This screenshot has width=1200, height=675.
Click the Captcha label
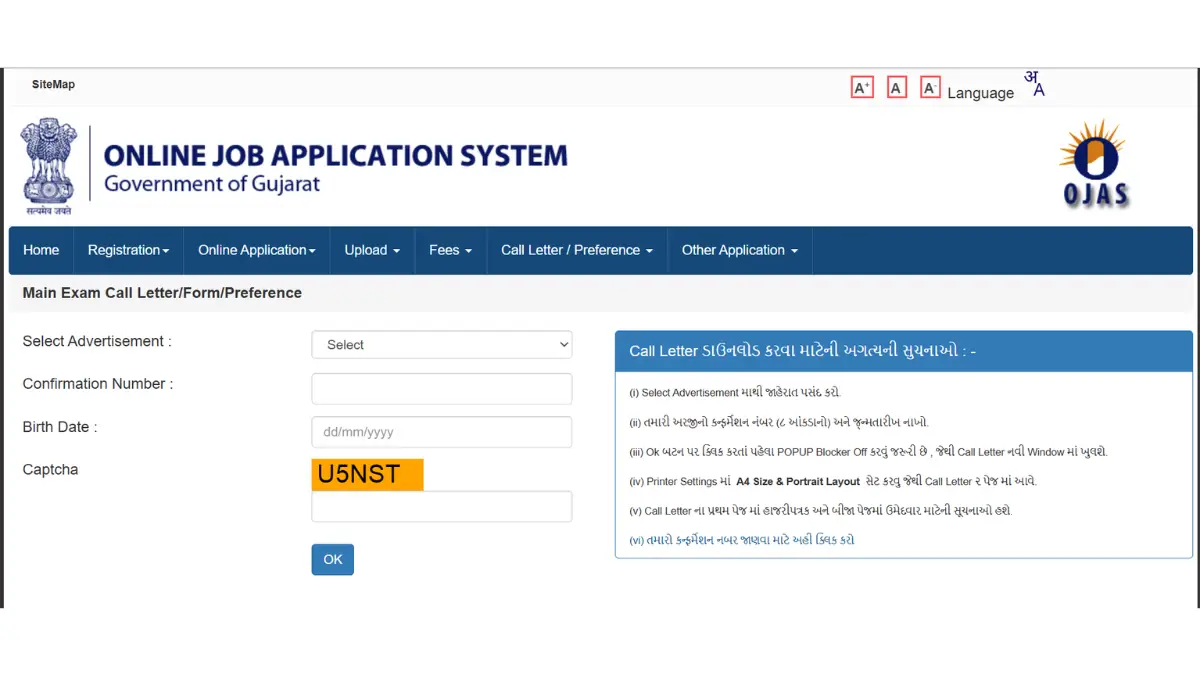pos(50,470)
